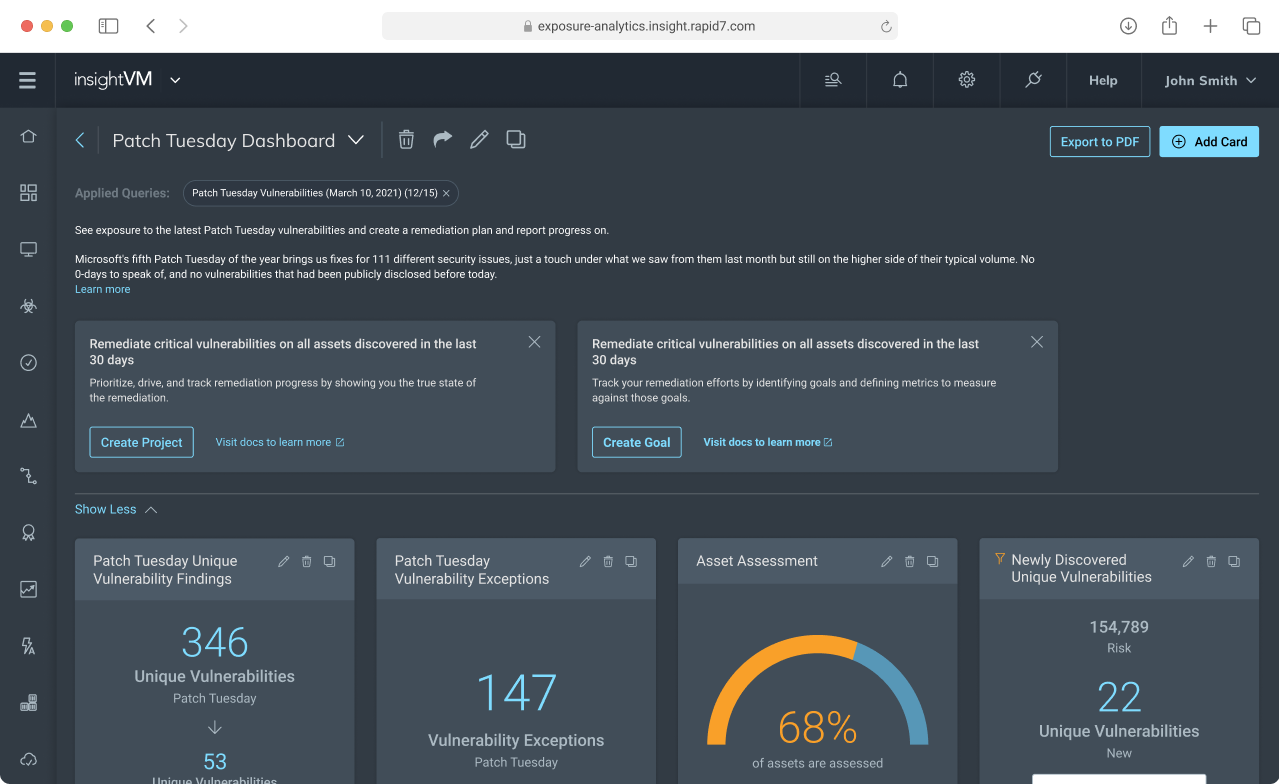The image size is (1280, 784).
Task: Share the dashboard with arrow icon
Action: click(442, 139)
